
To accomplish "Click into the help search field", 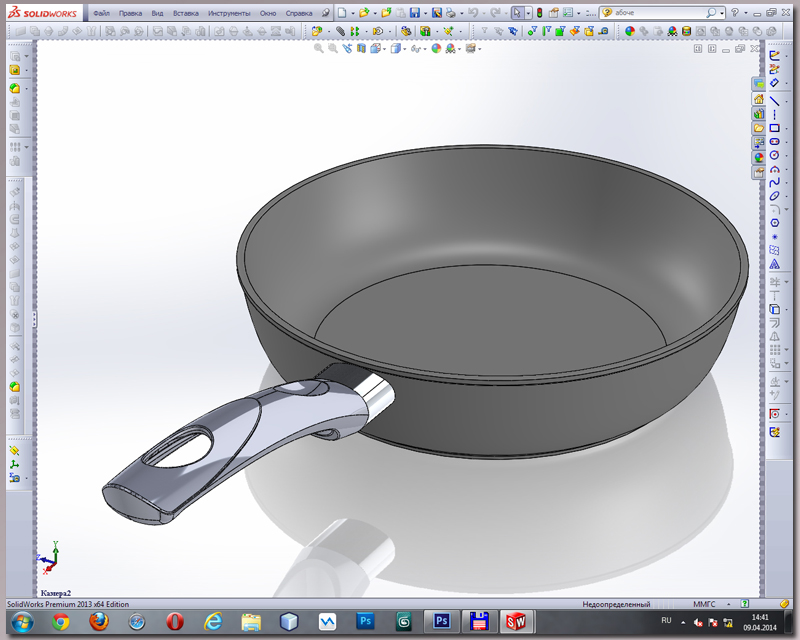I will (x=658, y=13).
